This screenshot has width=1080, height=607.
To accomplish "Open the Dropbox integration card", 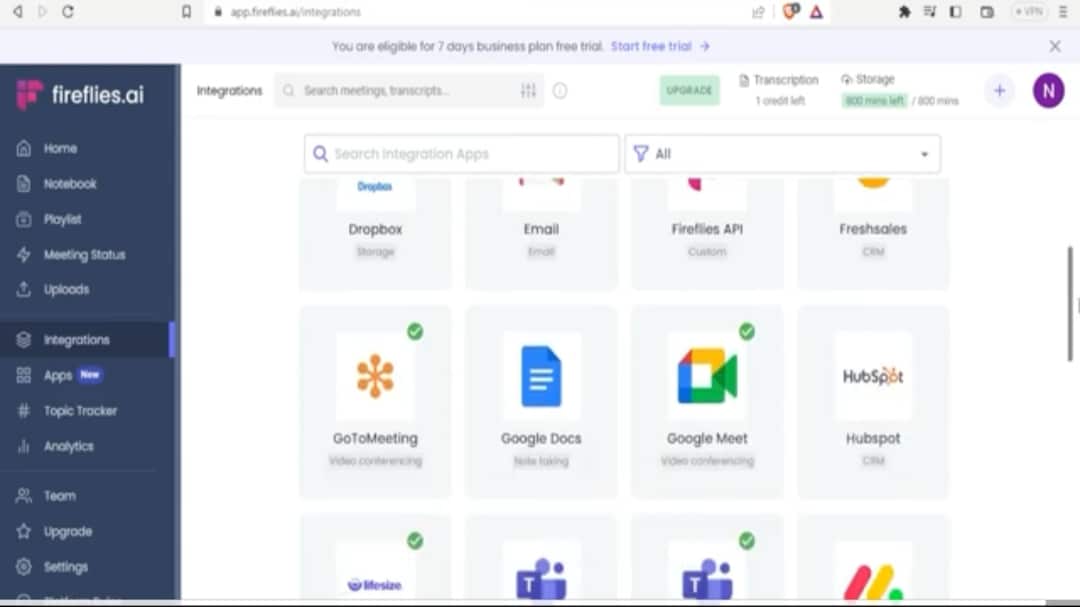I will pyautogui.click(x=375, y=233).
